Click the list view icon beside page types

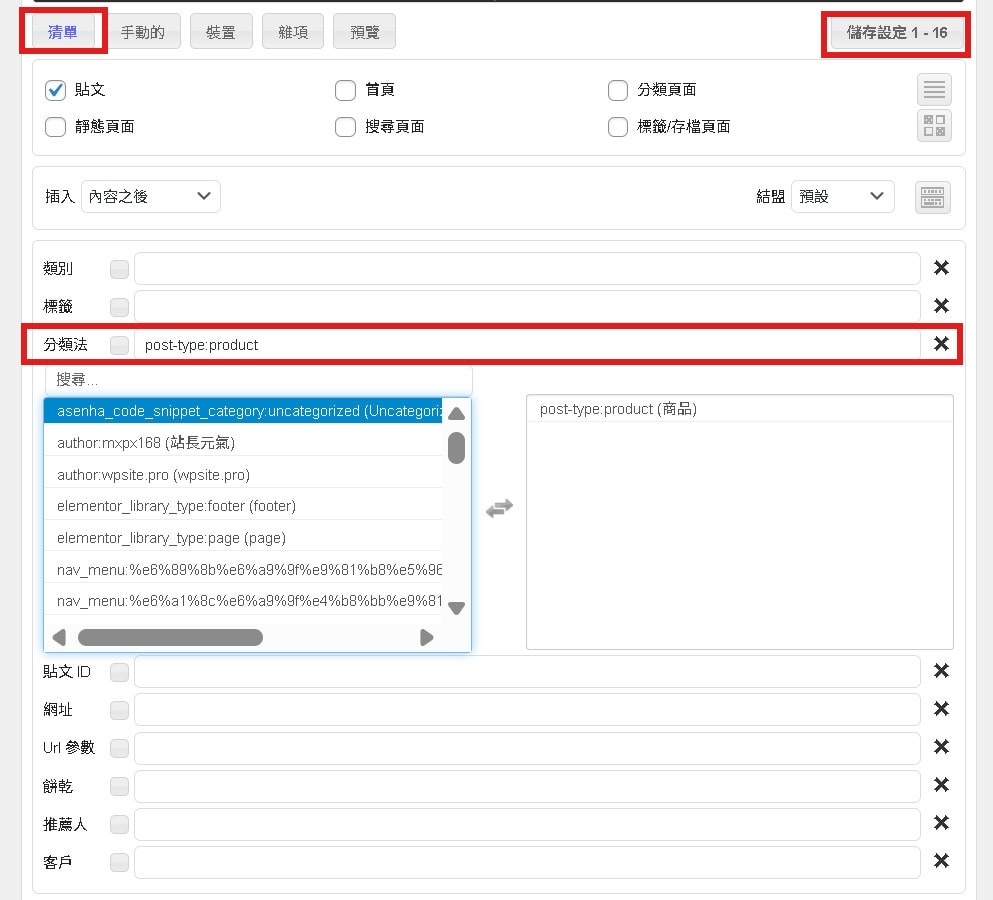(934, 90)
